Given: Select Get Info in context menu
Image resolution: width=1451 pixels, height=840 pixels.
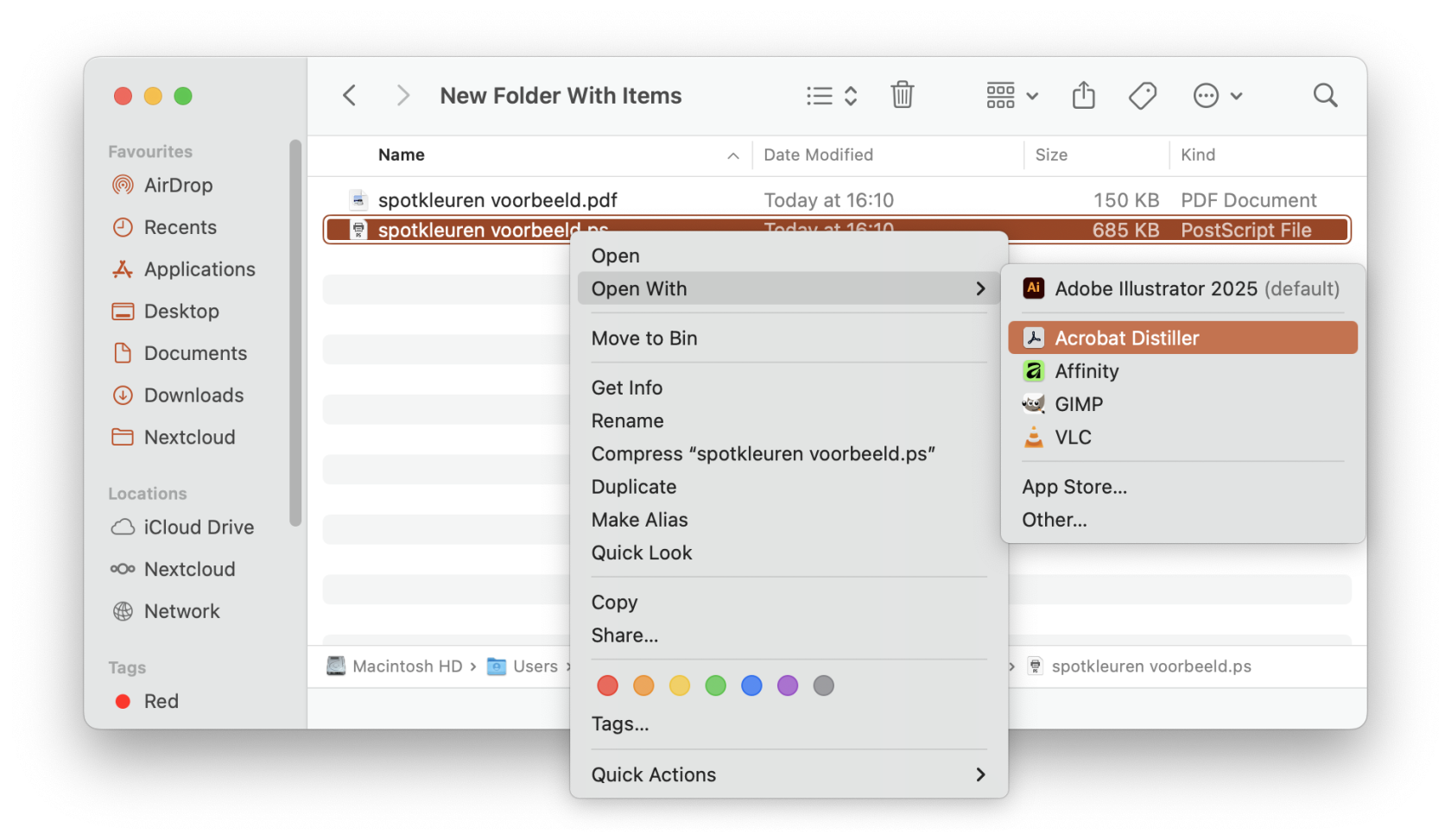Looking at the screenshot, I should click(627, 388).
